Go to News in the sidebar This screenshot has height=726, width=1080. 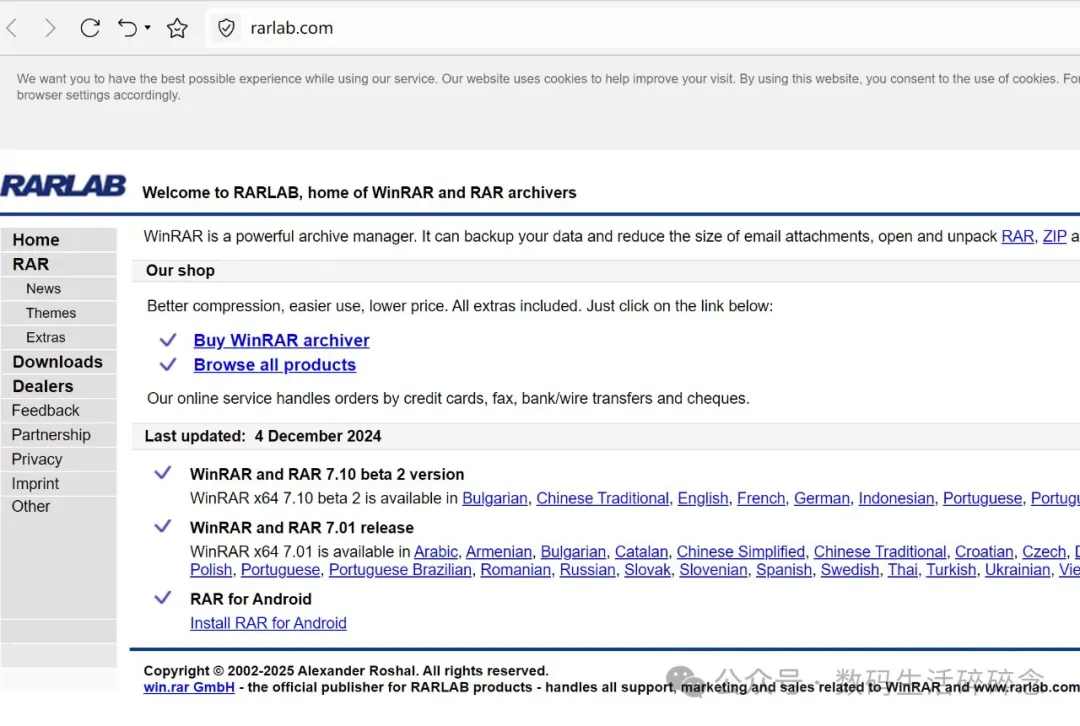pyautogui.click(x=59, y=289)
